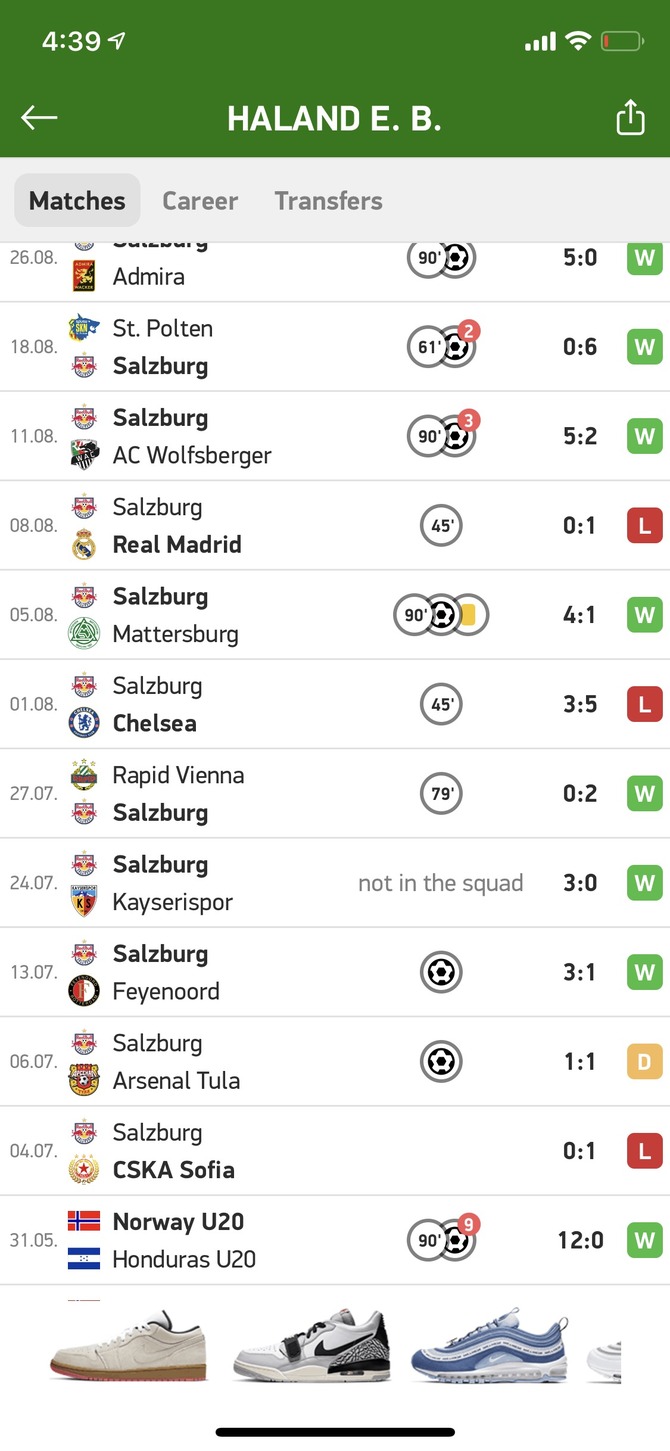This screenshot has width=670, height=1451.
Task: Select the Matches tab
Action: click(x=77, y=201)
